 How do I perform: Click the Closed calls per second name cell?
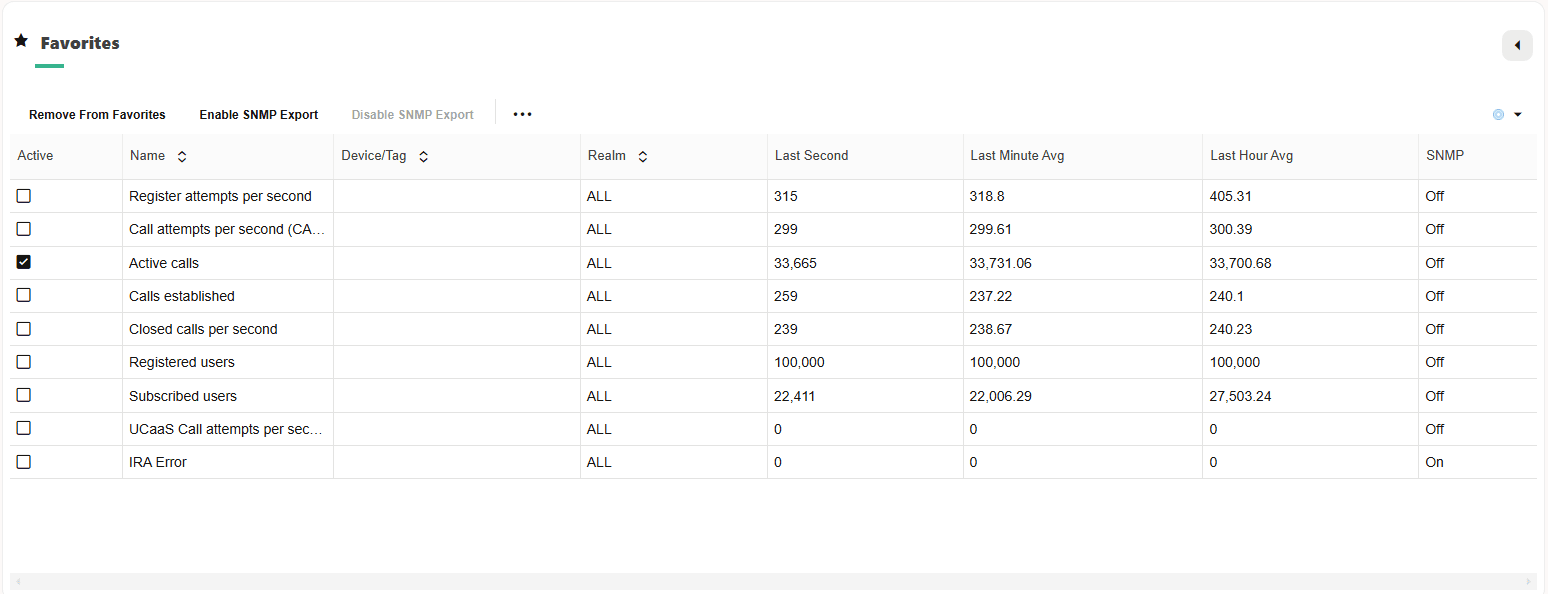(x=203, y=328)
